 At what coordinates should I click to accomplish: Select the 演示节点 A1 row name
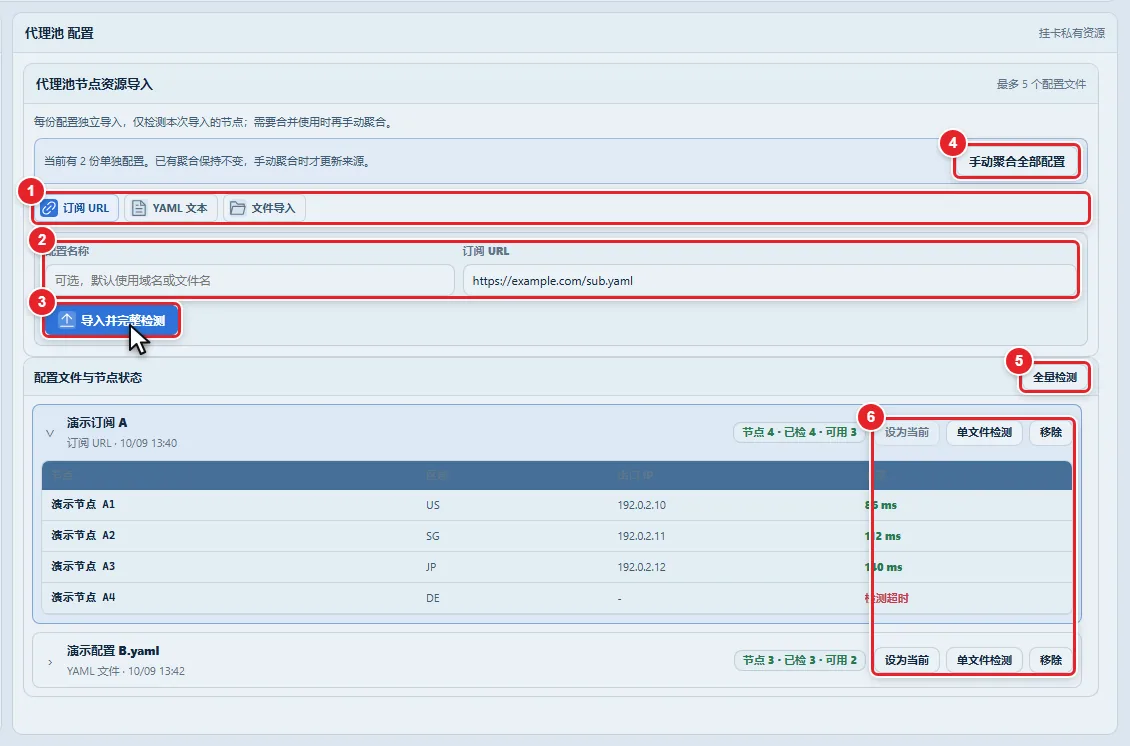[83, 505]
